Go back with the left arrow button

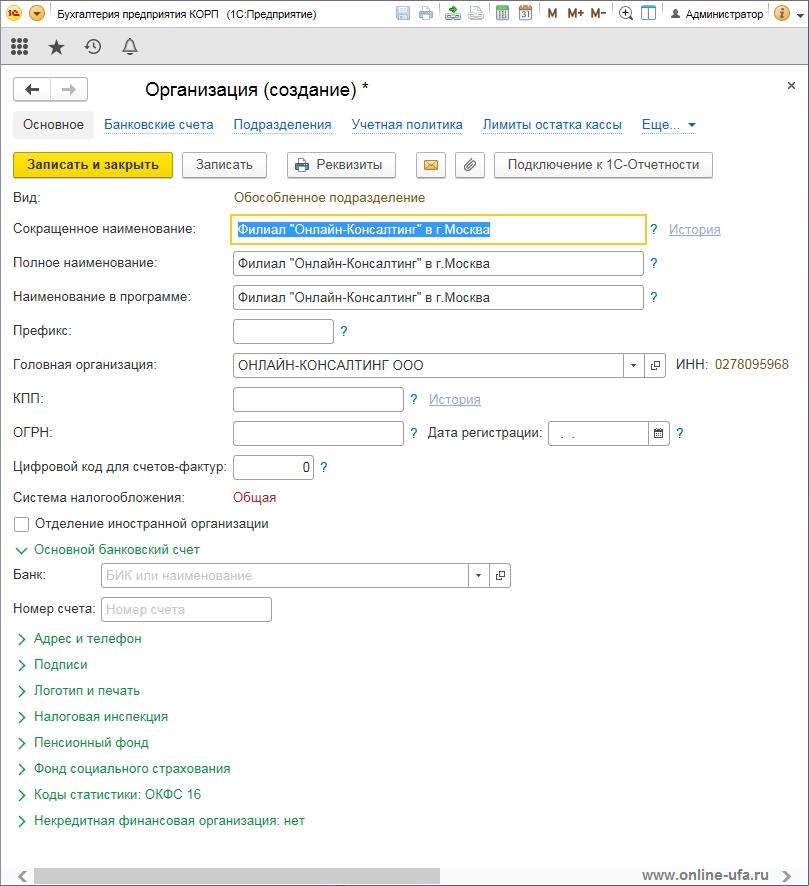(x=32, y=89)
